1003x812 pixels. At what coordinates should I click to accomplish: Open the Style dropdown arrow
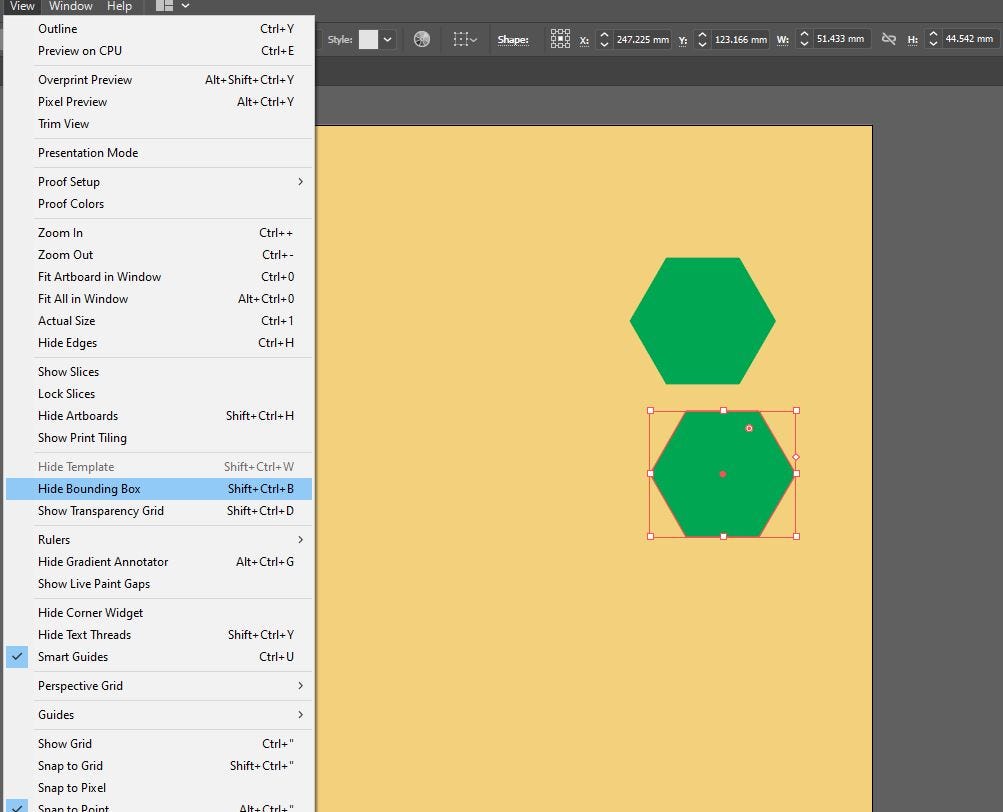tap(388, 39)
